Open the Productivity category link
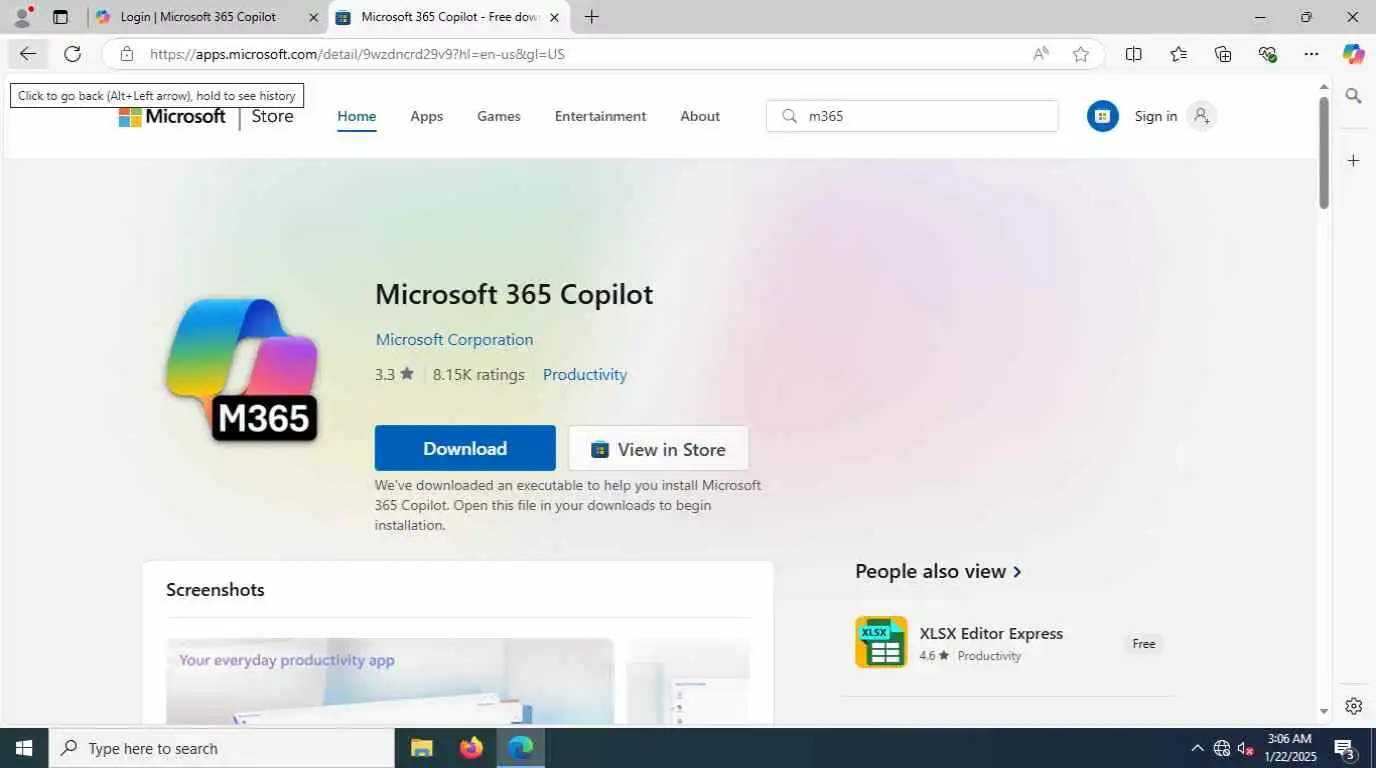This screenshot has height=768, width=1376. [x=585, y=375]
